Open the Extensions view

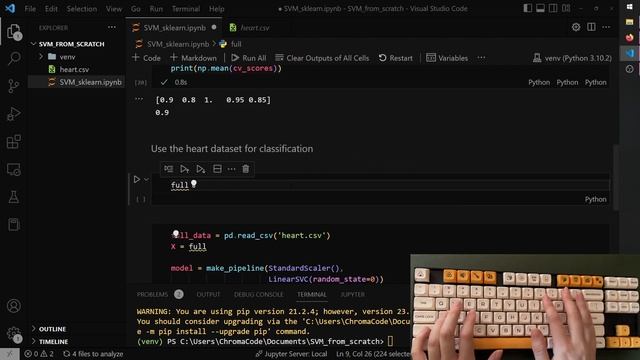point(13,142)
